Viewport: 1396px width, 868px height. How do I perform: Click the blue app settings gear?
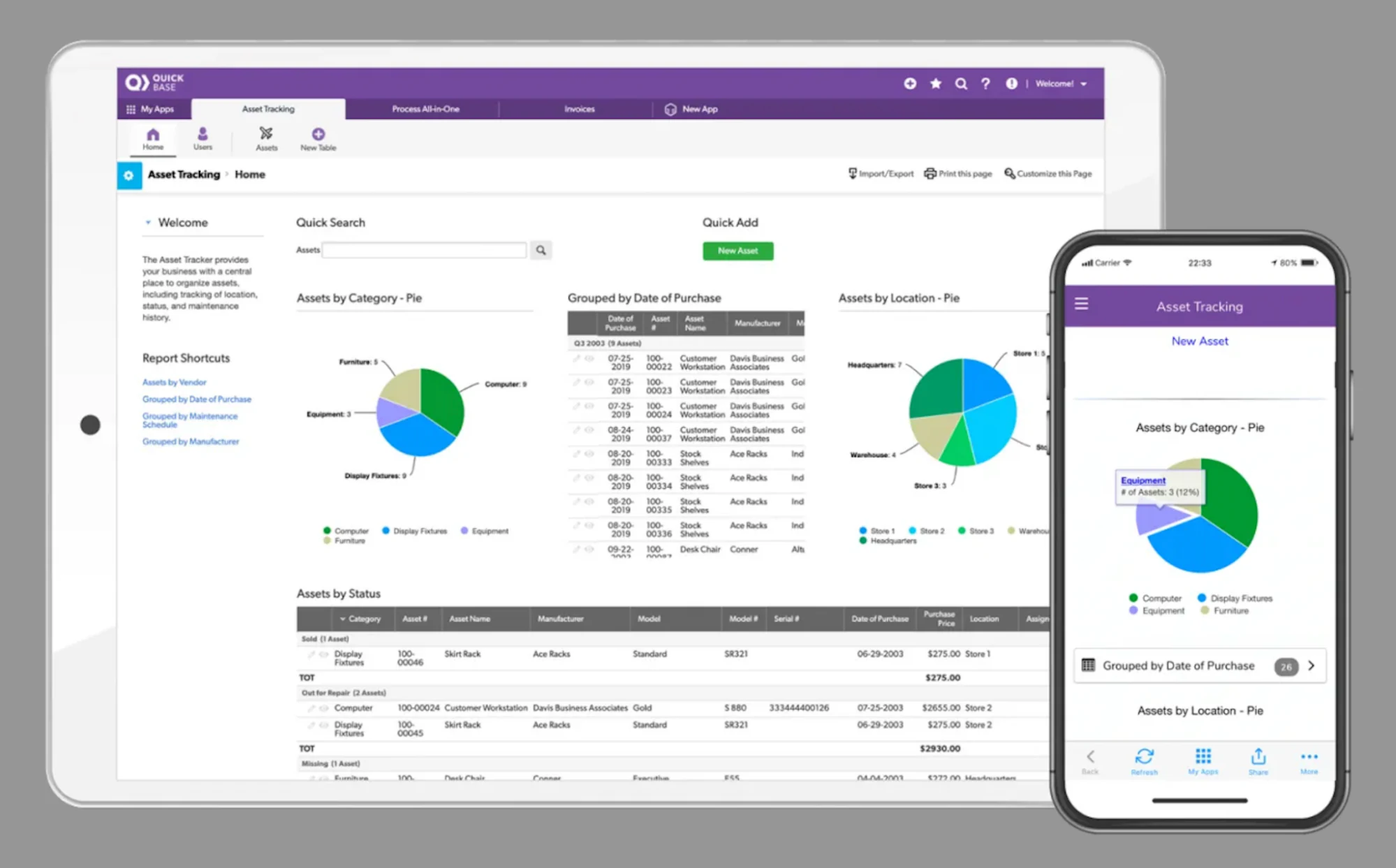pos(129,175)
